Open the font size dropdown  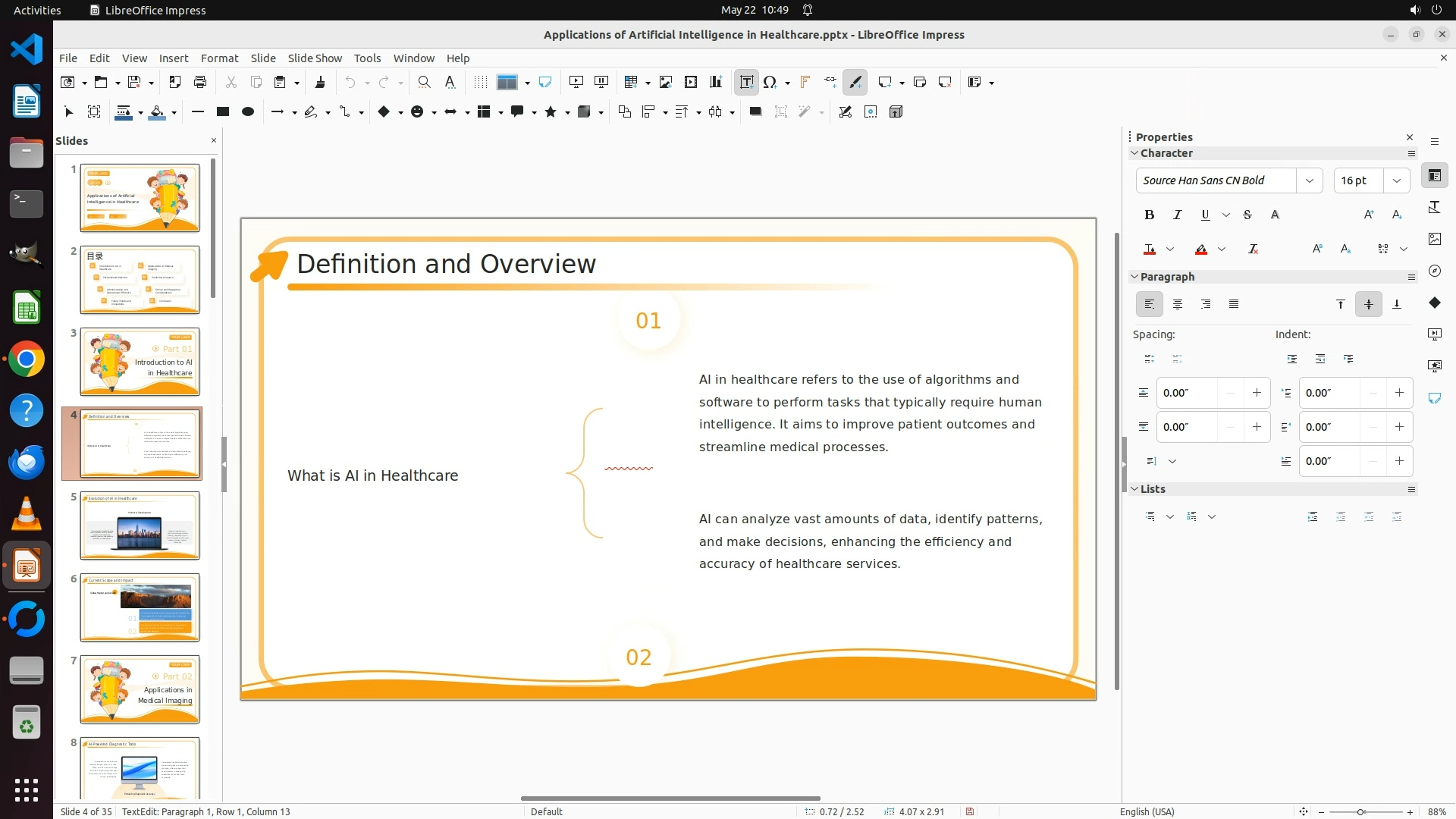(x=1396, y=180)
